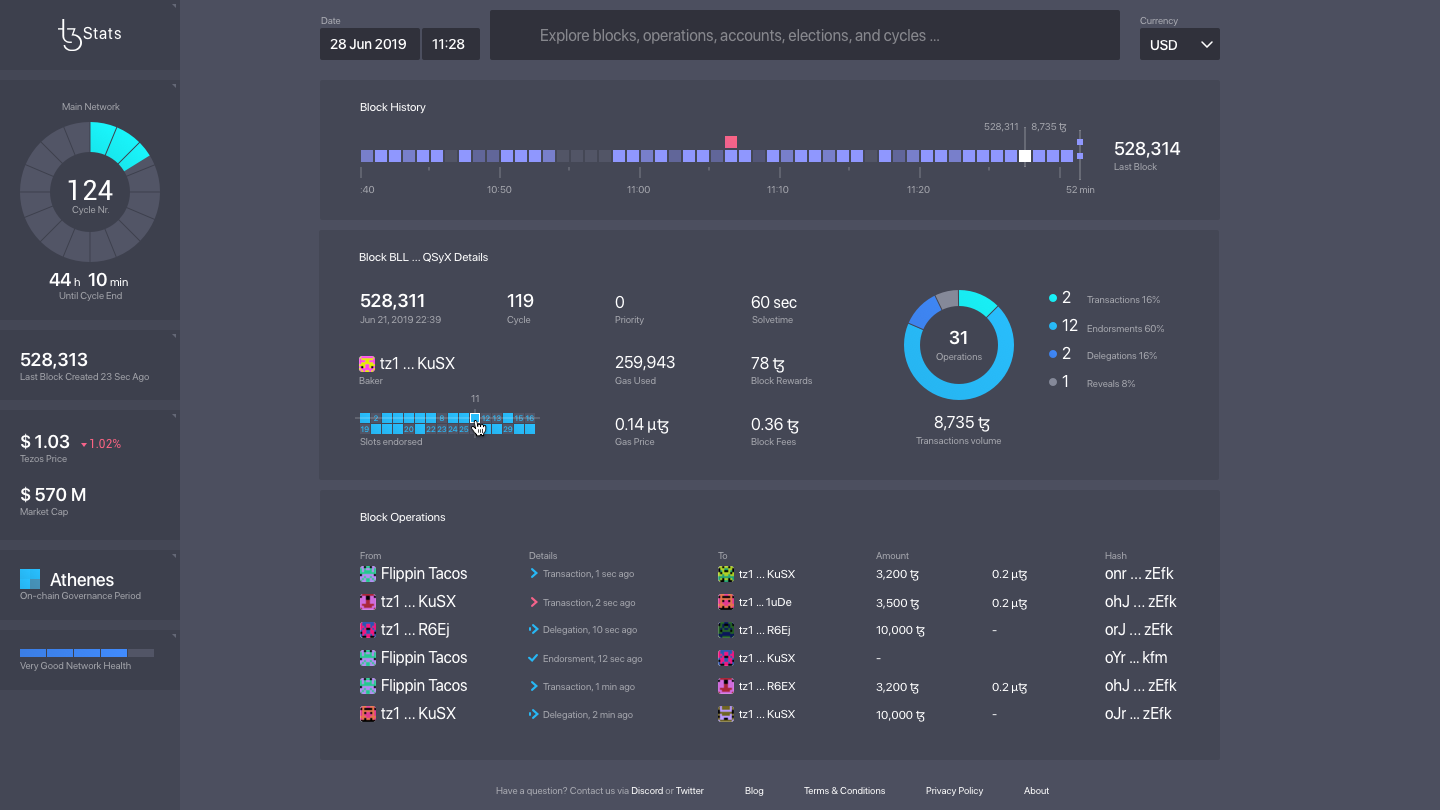1440x810 pixels.
Task: Toggle the Endorsments 60% legend dot
Action: [1051, 326]
